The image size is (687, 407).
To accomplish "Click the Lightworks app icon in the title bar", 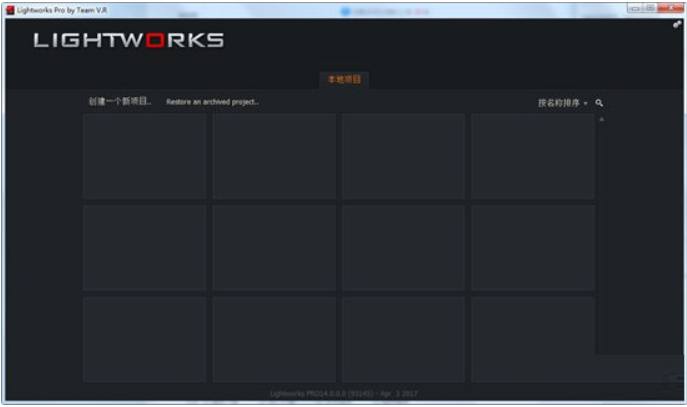I will click(9, 8).
